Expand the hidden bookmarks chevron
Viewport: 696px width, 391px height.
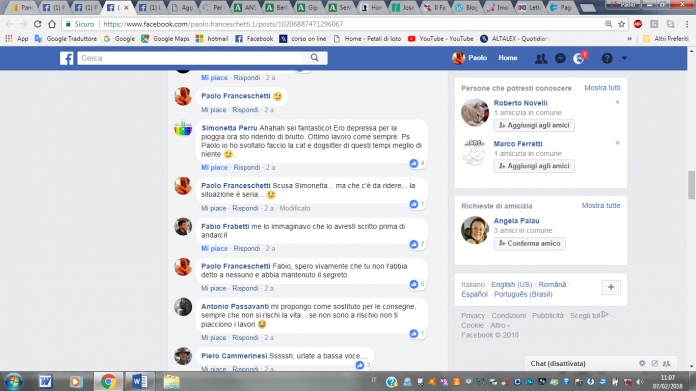(x=629, y=39)
